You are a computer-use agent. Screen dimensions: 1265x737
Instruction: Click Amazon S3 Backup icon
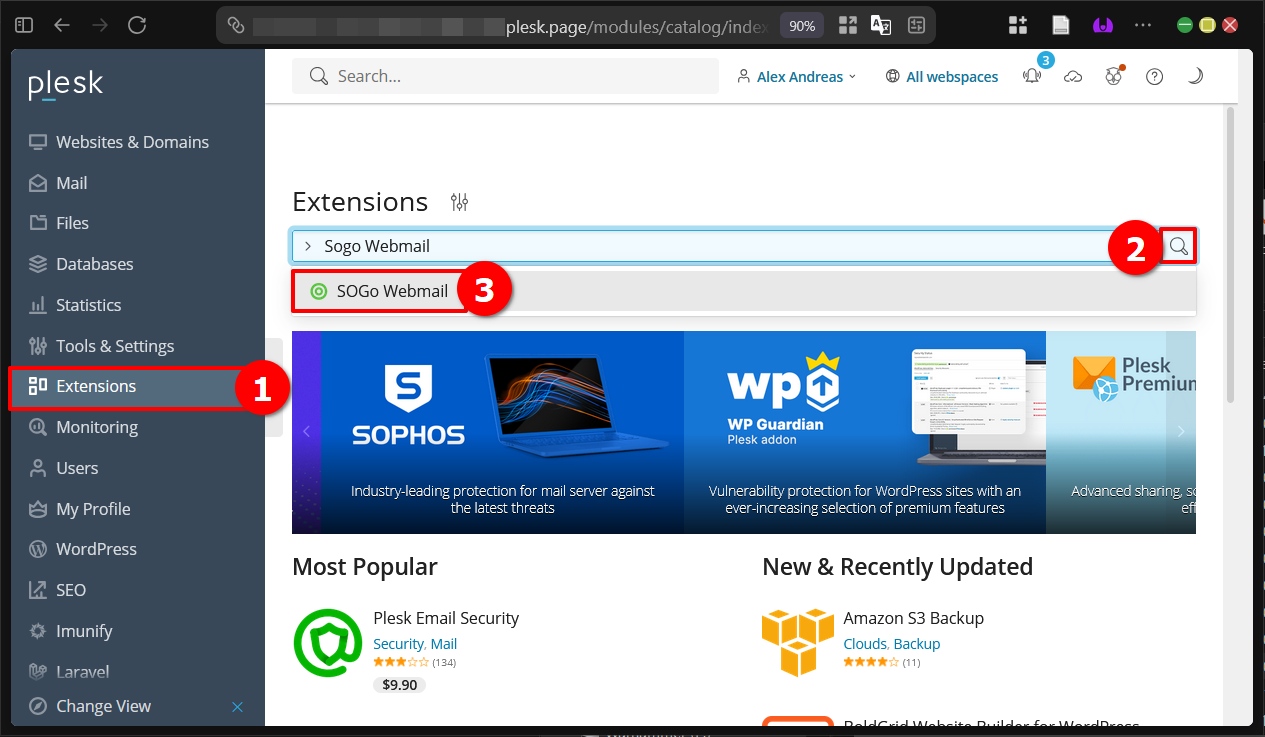click(798, 642)
